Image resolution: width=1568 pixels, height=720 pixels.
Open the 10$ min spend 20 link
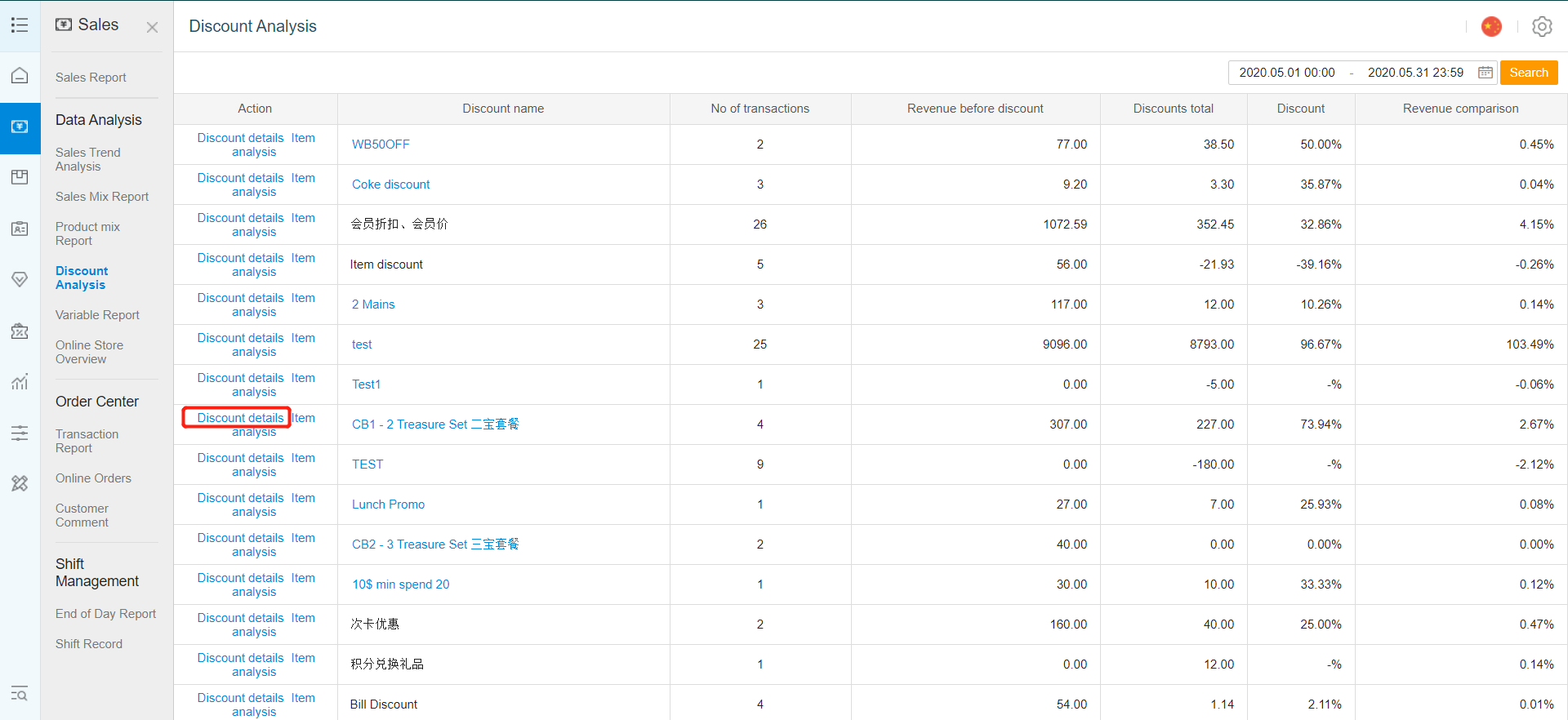point(400,584)
